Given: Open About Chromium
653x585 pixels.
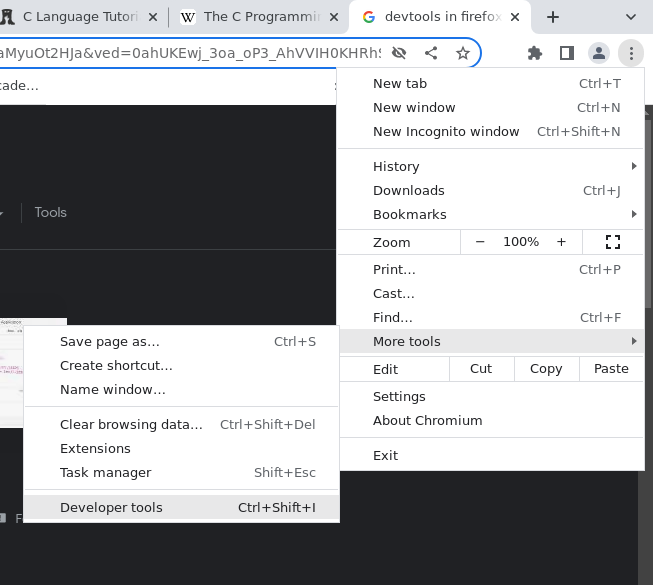Looking at the screenshot, I should pyautogui.click(x=491, y=421).
